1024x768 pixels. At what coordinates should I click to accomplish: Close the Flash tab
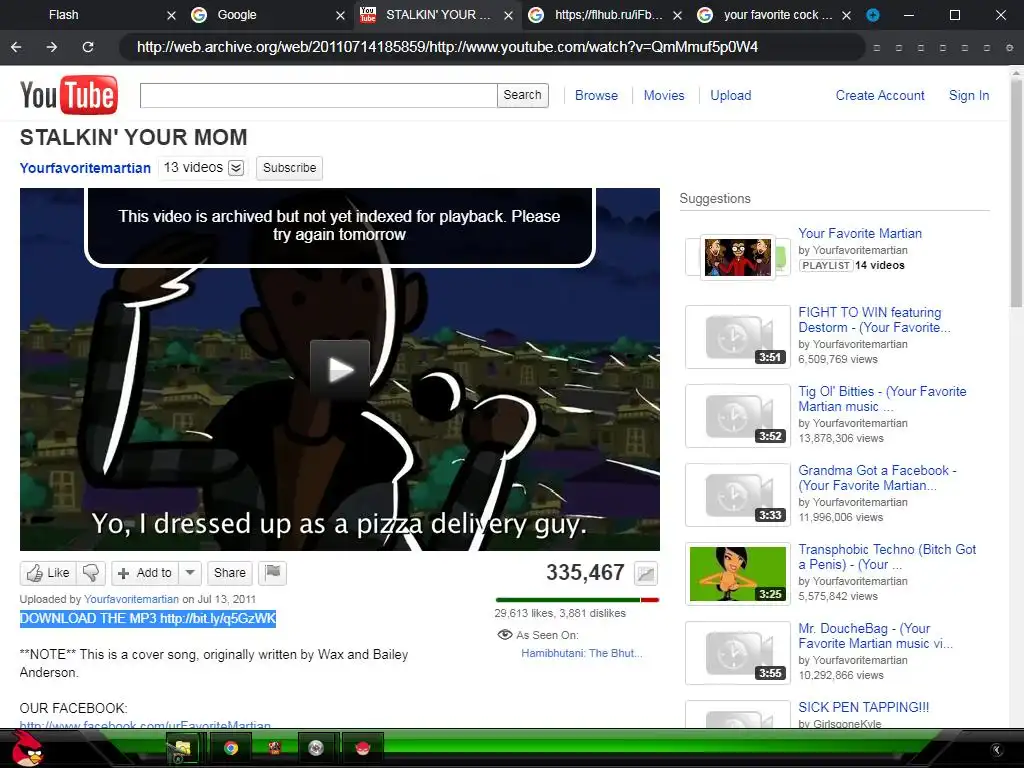point(171,15)
